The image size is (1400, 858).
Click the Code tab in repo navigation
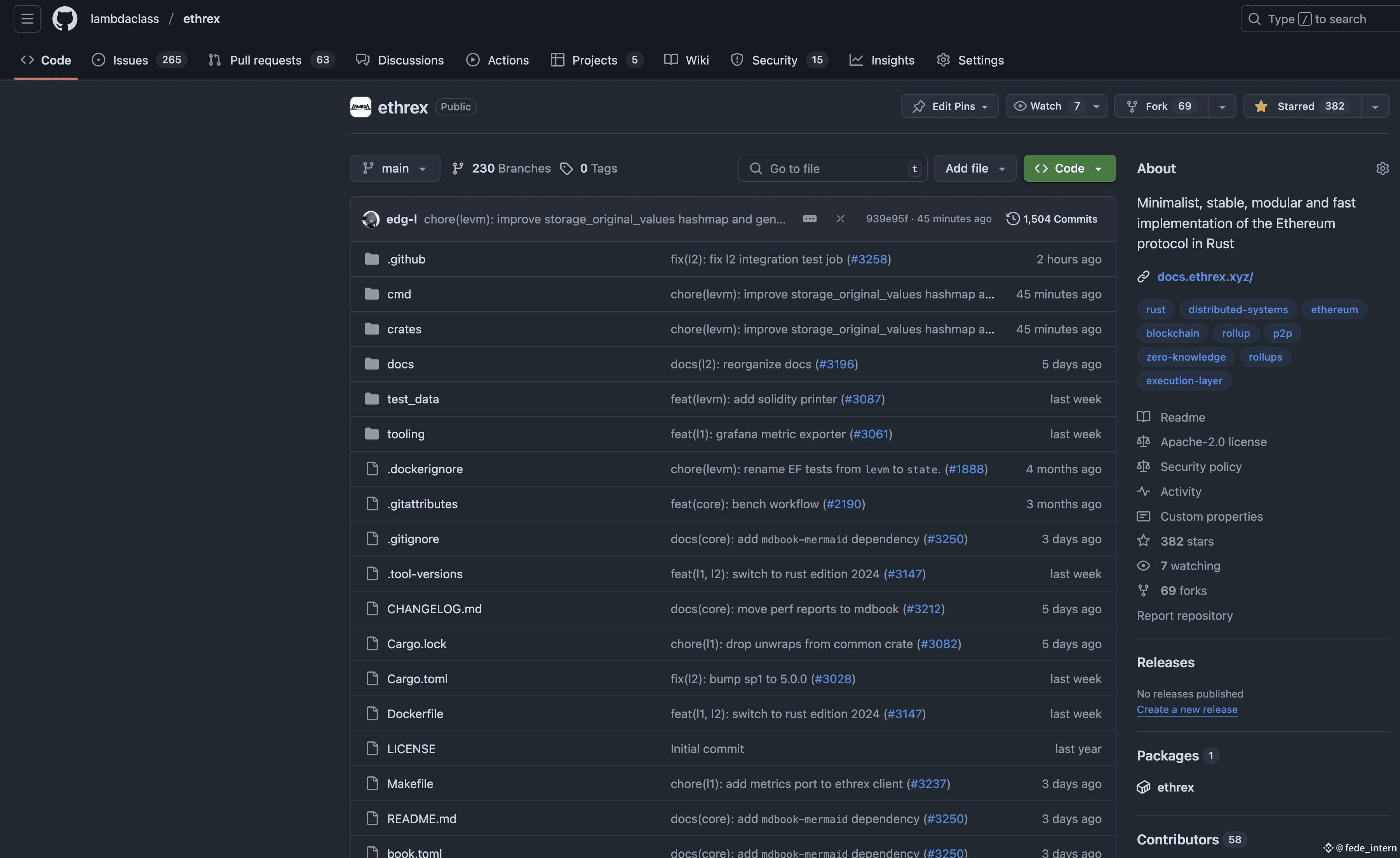(x=46, y=60)
